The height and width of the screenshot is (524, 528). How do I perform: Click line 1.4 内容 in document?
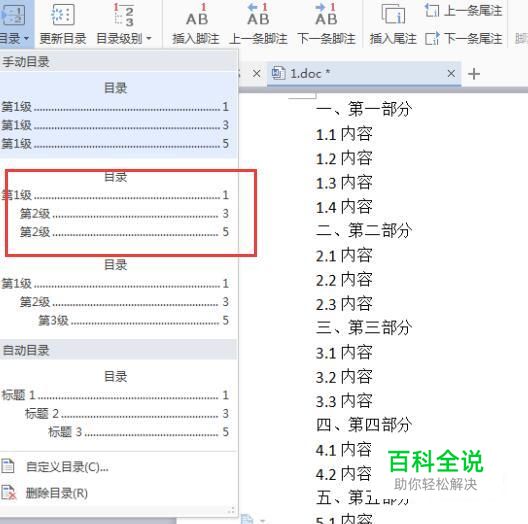(x=344, y=207)
